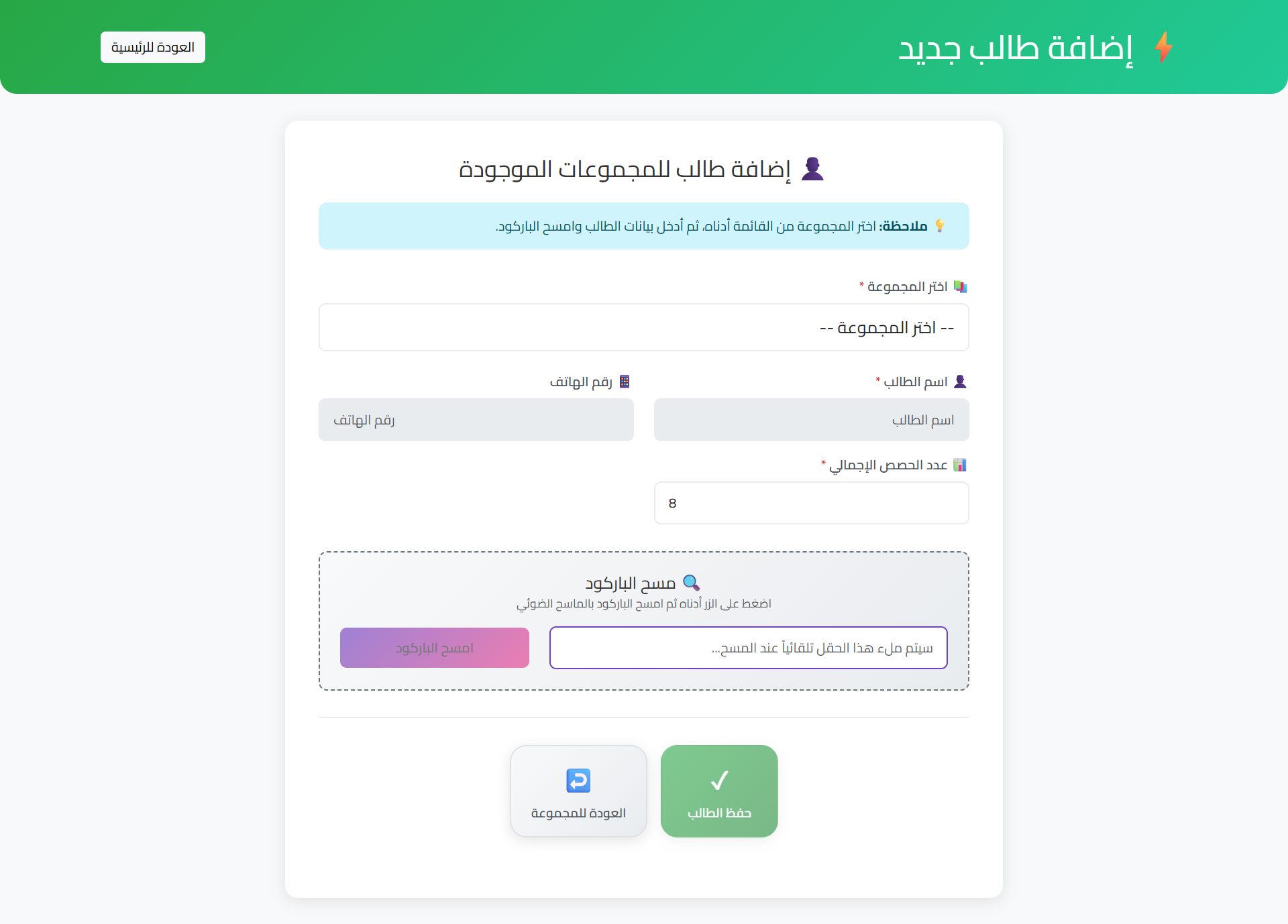1288x924 pixels.
Task: Click the total sessions number field
Action: [x=812, y=503]
